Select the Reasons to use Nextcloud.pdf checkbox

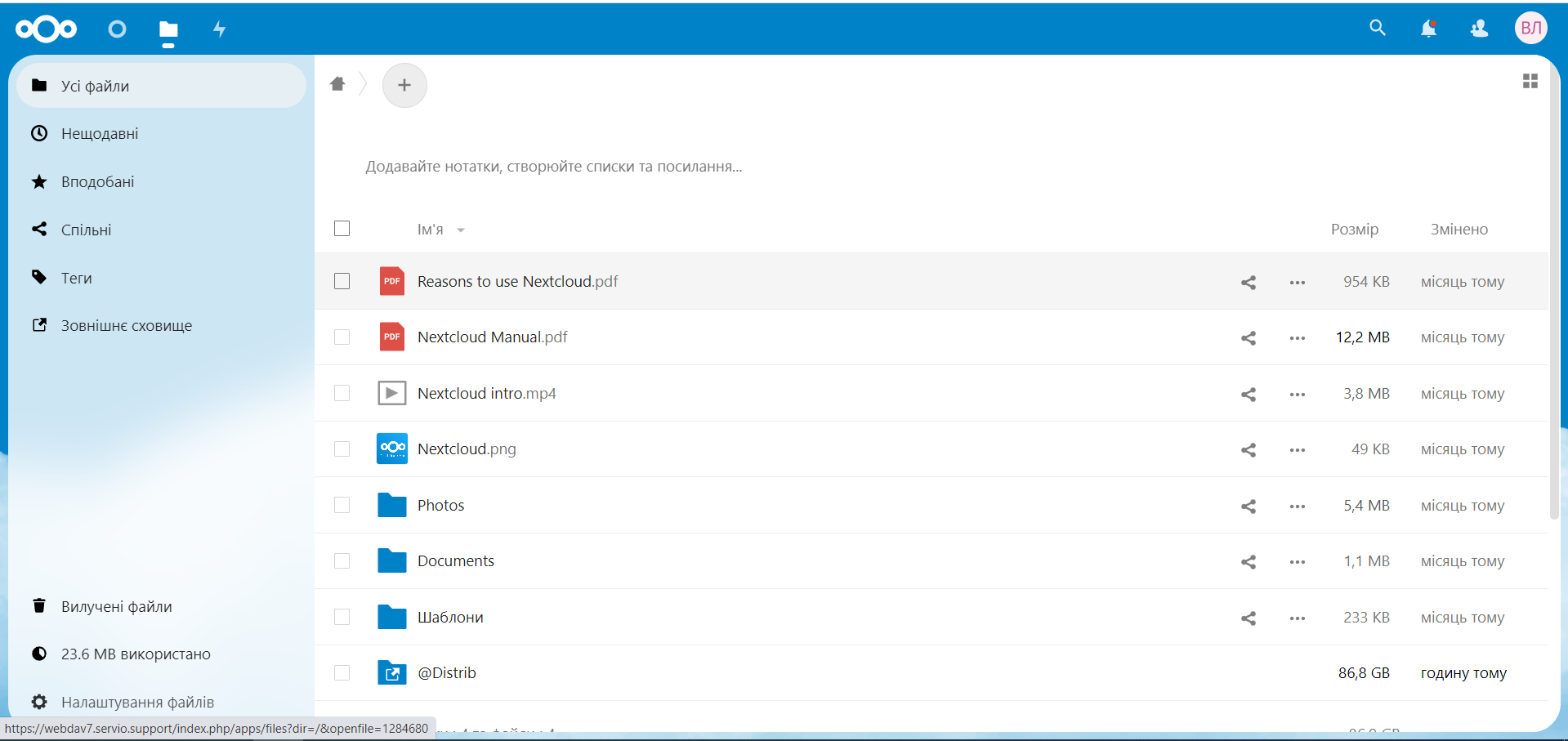[342, 282]
